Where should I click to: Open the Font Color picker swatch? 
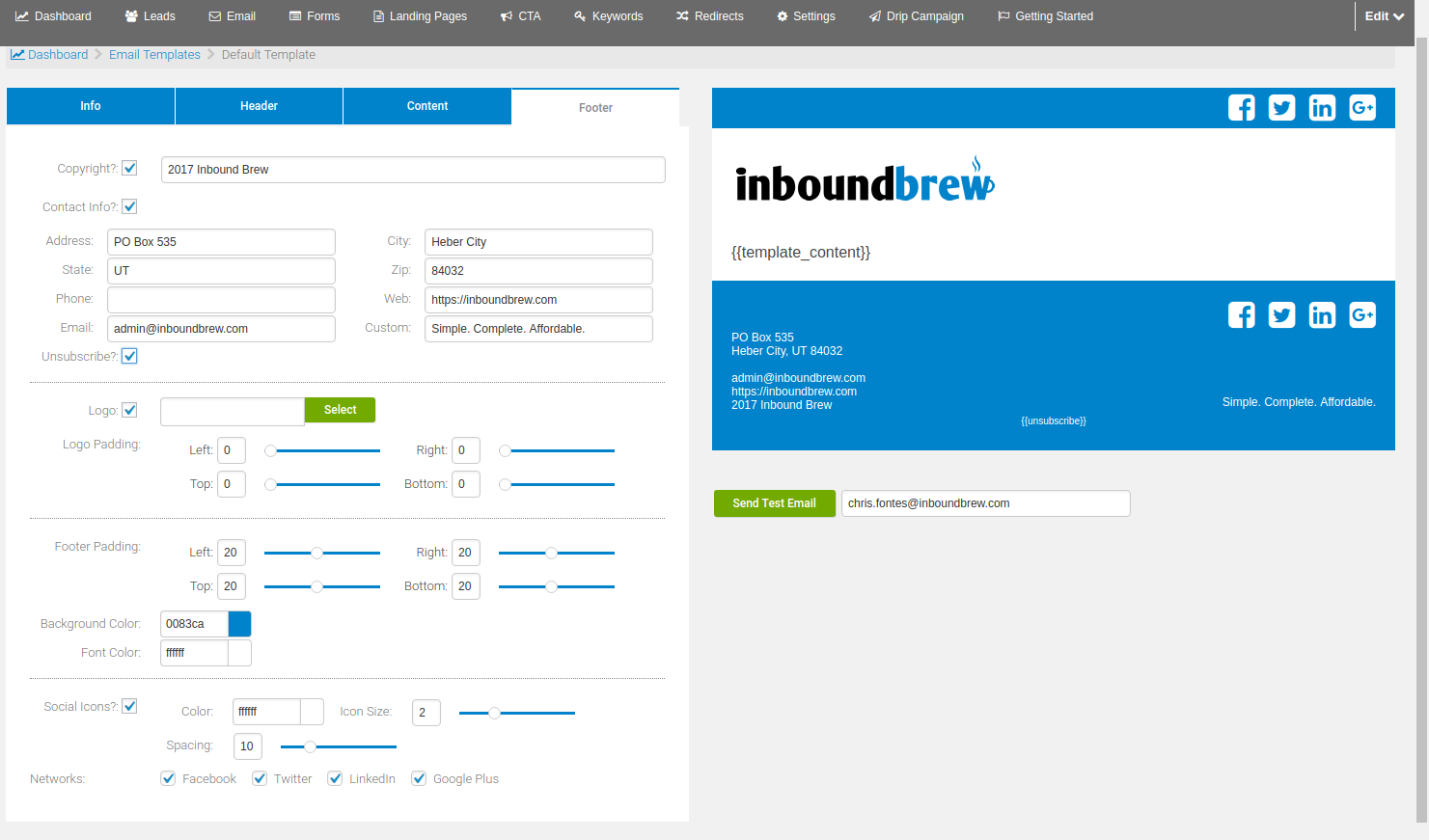[239, 653]
